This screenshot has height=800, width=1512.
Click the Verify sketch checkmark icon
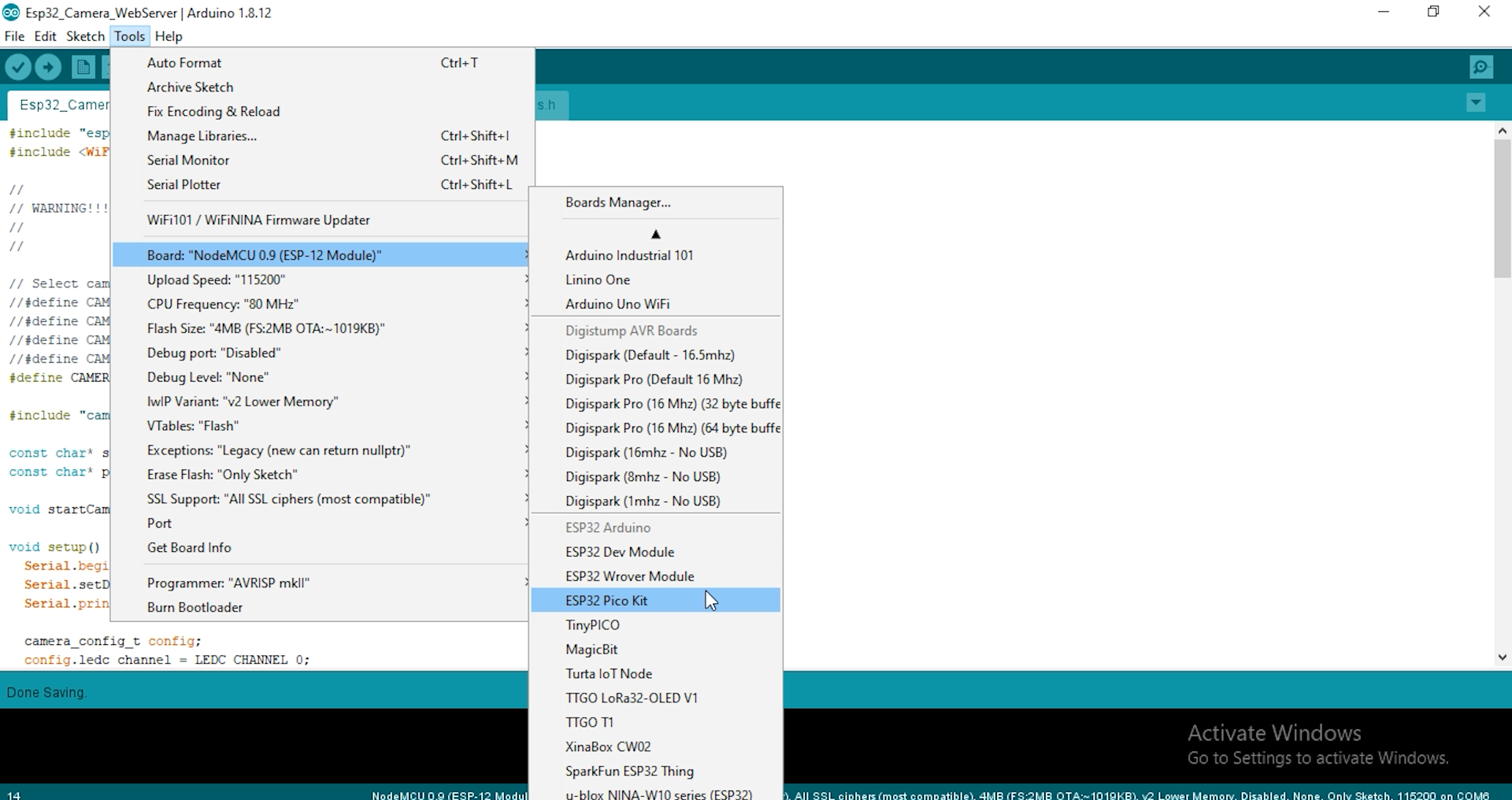pyautogui.click(x=18, y=67)
